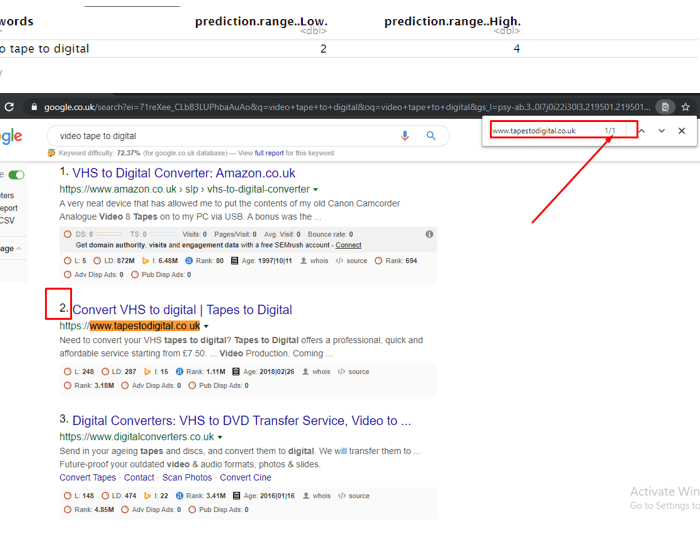Click tapestodigital Pub Disp Ads: 0 metric
Viewport: 700px width, 557px height.
pyautogui.click(x=219, y=386)
